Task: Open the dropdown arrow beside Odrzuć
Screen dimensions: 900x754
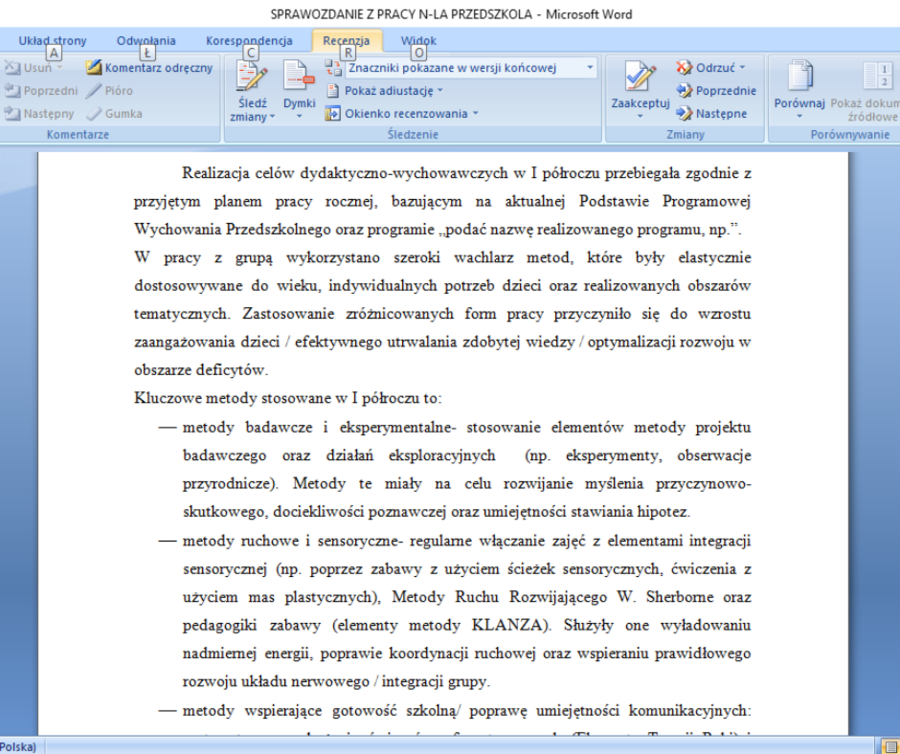Action: click(x=742, y=68)
